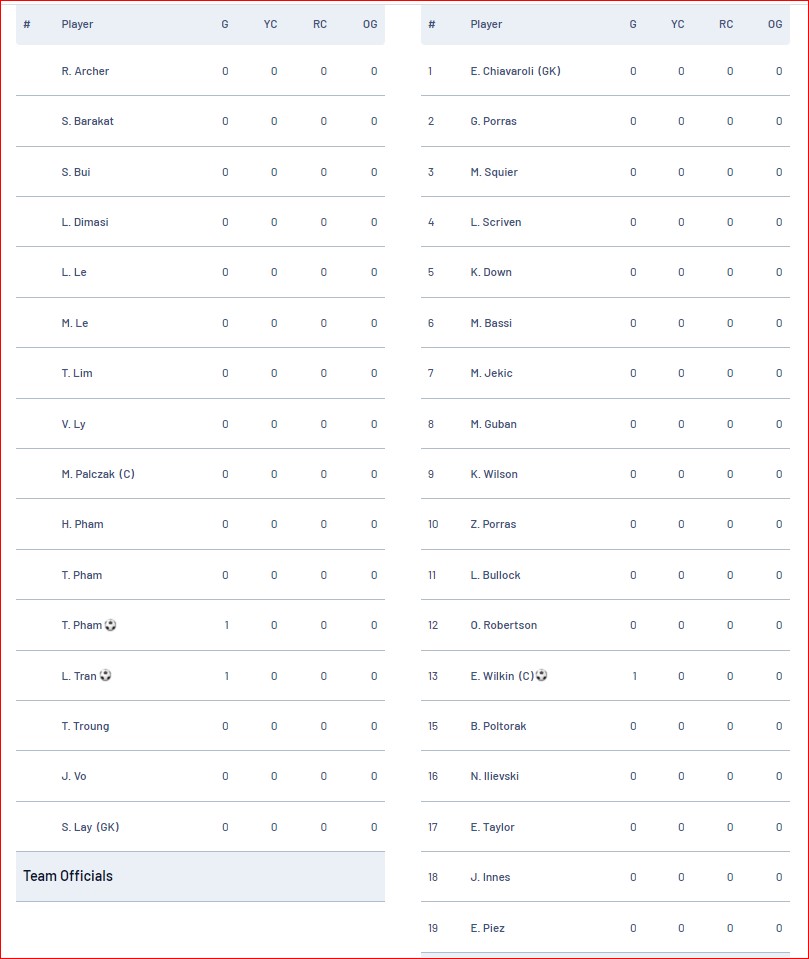
Task: Click the RC column header in left table
Action: coord(320,24)
